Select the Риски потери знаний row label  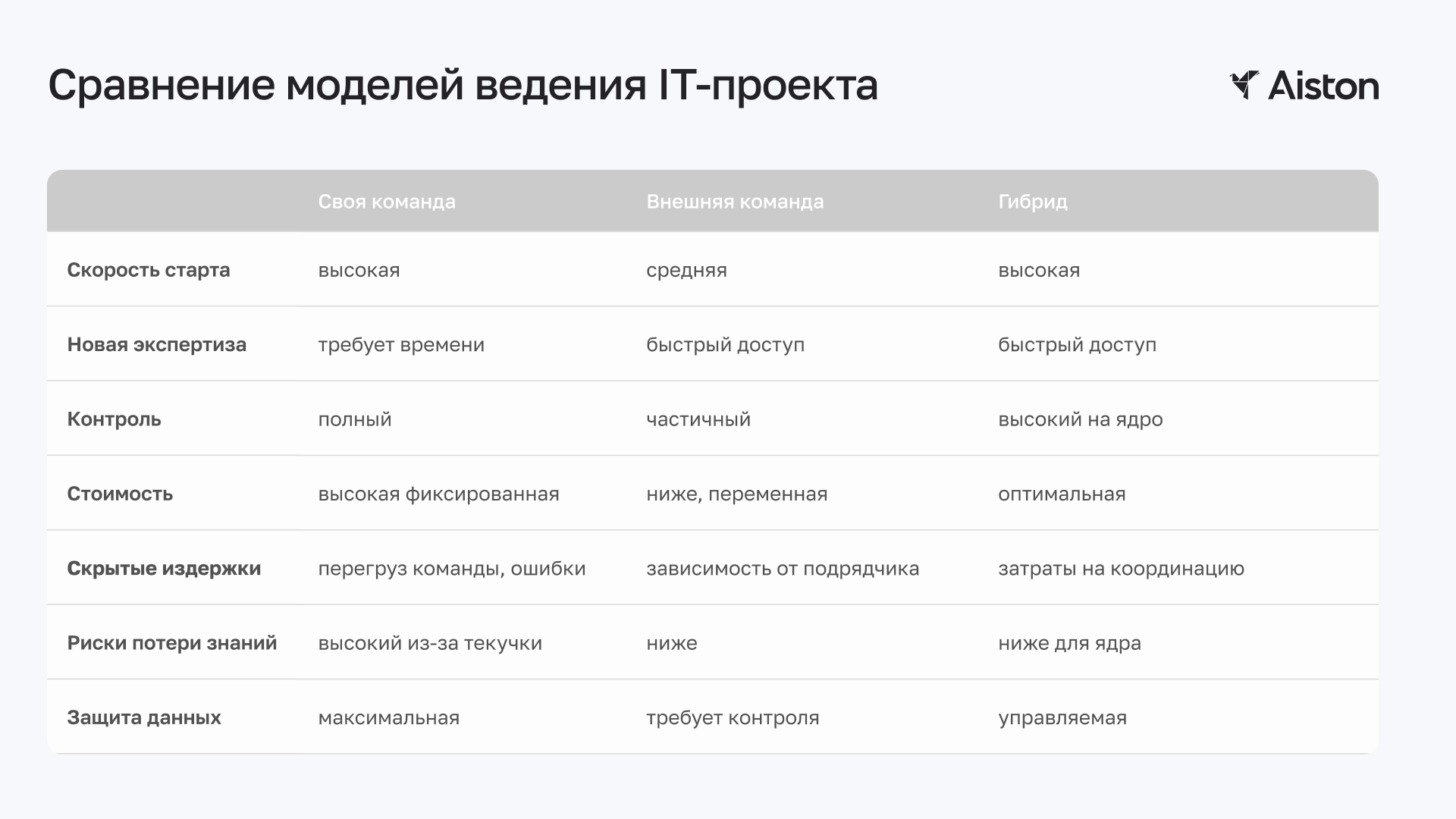pos(172,643)
